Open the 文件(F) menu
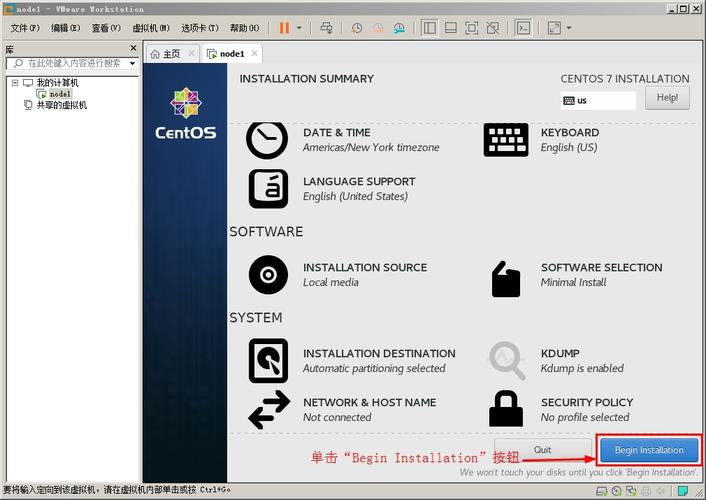Screen dimensions: 706x500 click(x=25, y=28)
